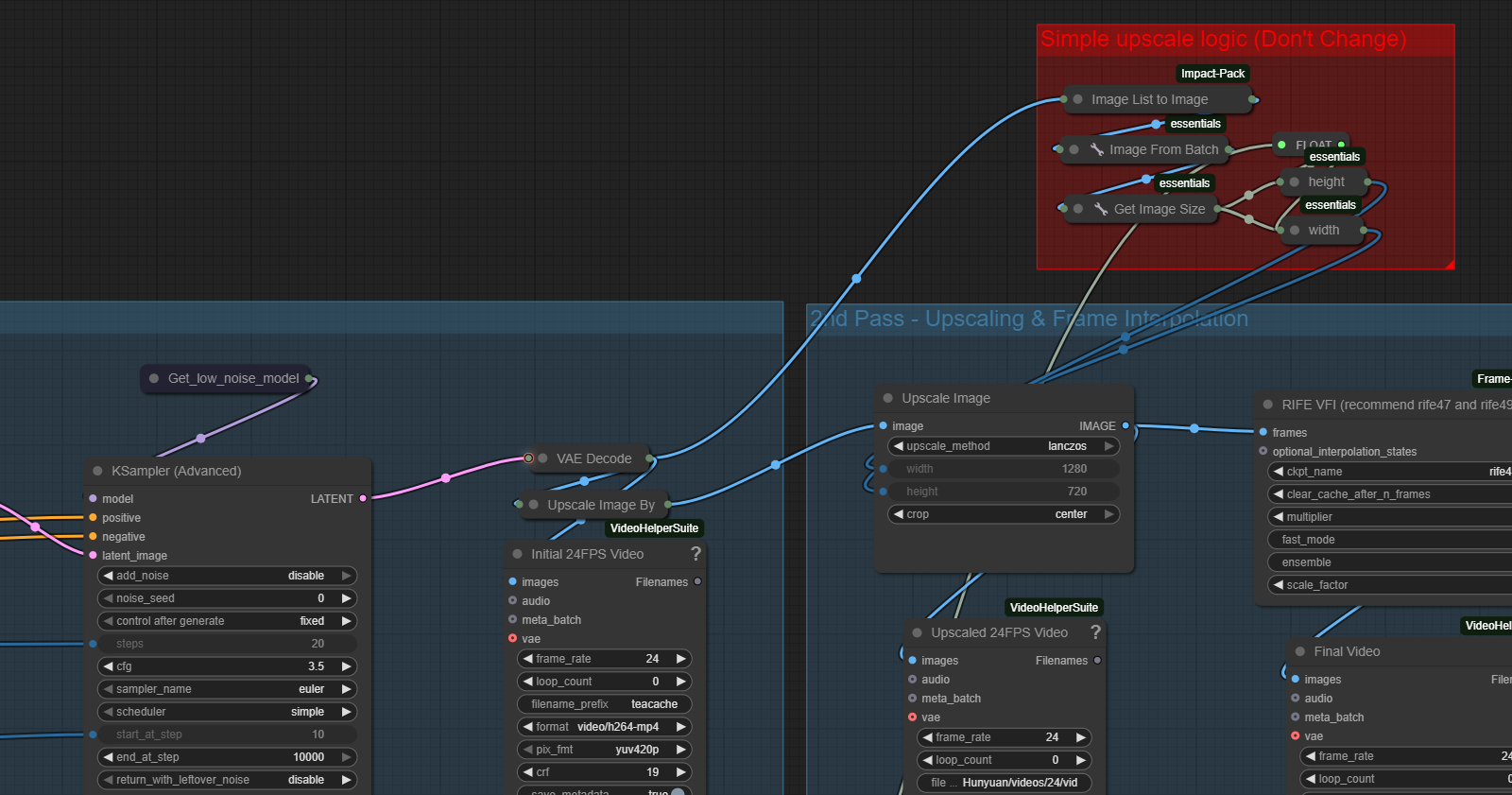Screen dimensions: 1512x795
Task: Open the format video/h264-mp4 dropdown
Action: coord(605,727)
